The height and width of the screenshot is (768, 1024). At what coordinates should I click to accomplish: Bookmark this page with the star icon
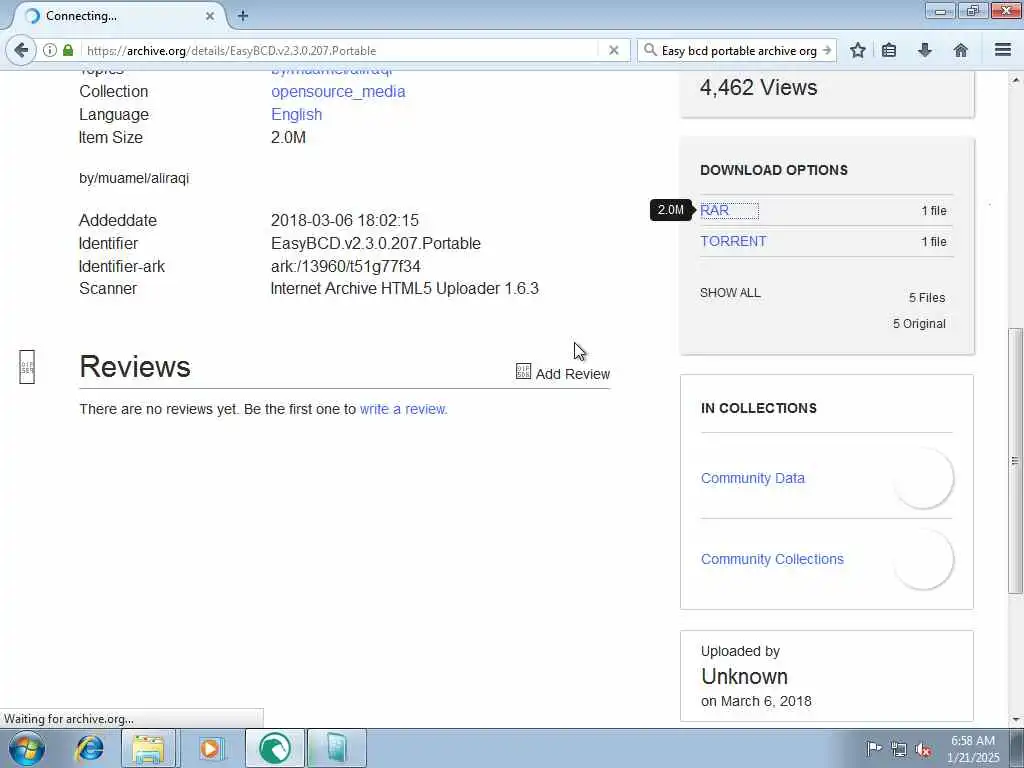(858, 50)
